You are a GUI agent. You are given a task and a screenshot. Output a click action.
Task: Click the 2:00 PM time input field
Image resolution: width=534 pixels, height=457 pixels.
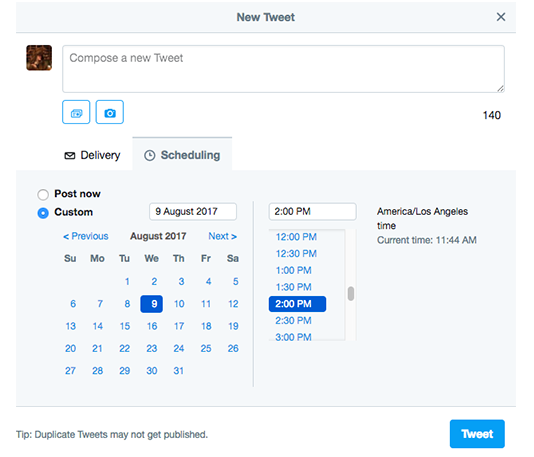click(x=312, y=211)
